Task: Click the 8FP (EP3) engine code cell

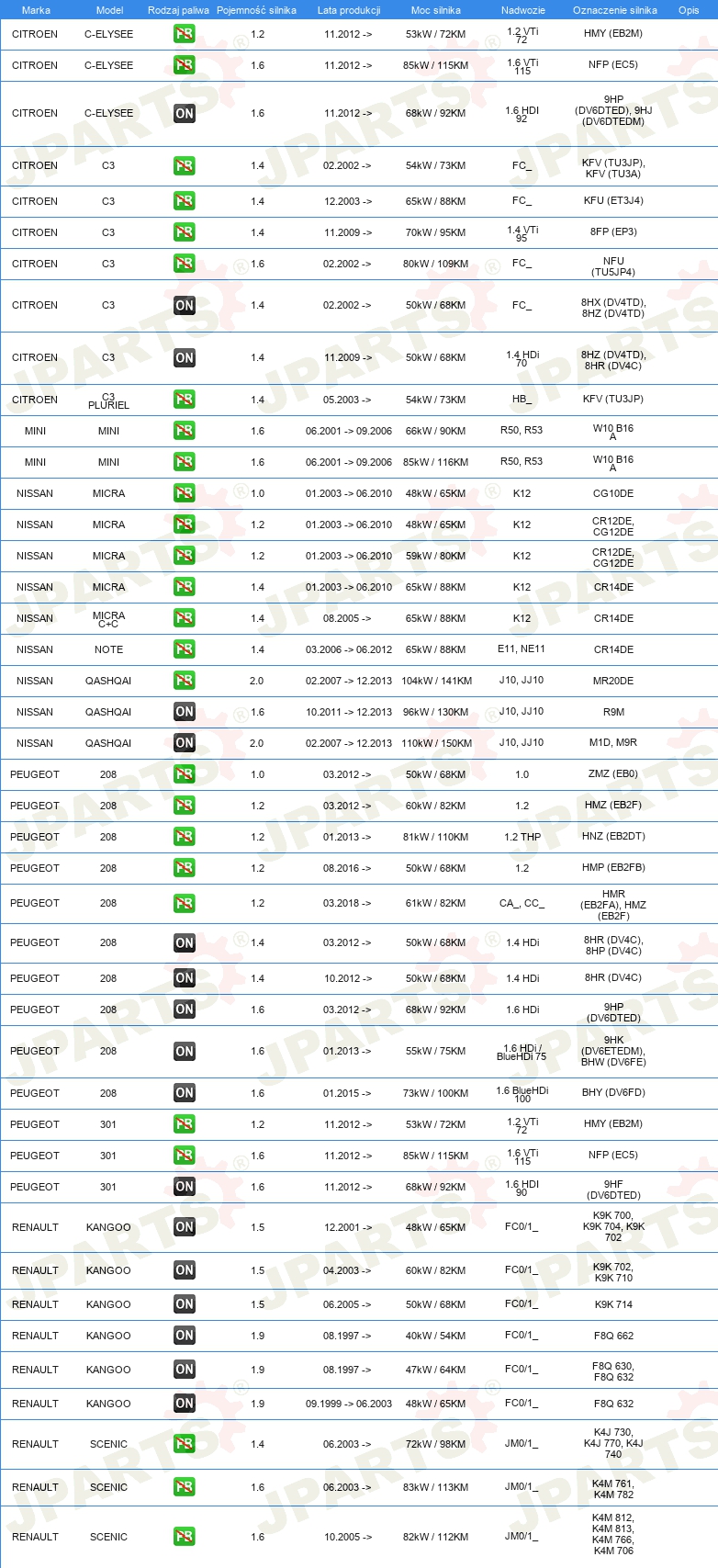Action: pos(613,232)
